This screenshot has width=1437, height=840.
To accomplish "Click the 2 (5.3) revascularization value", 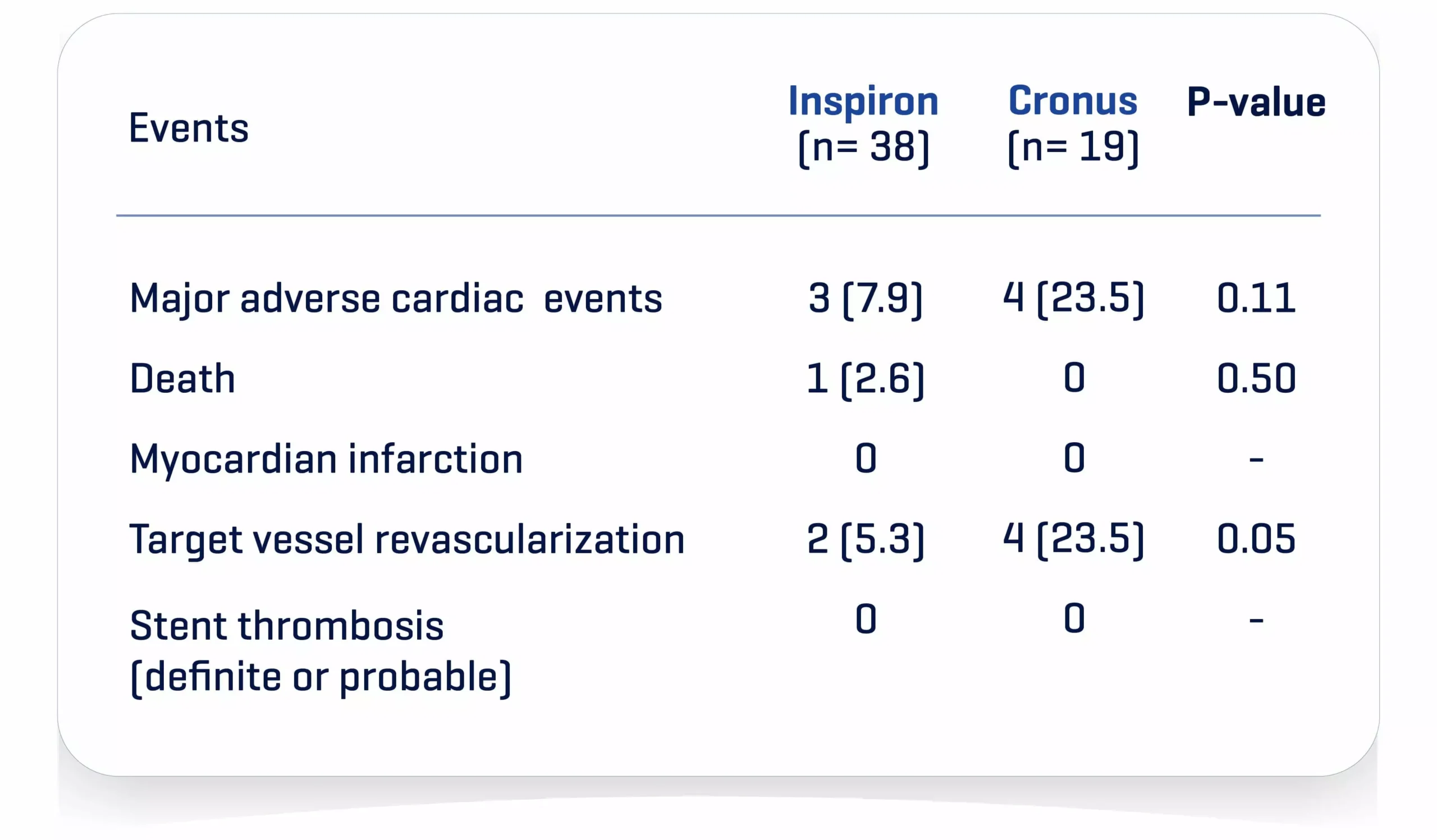I will coord(865,539).
